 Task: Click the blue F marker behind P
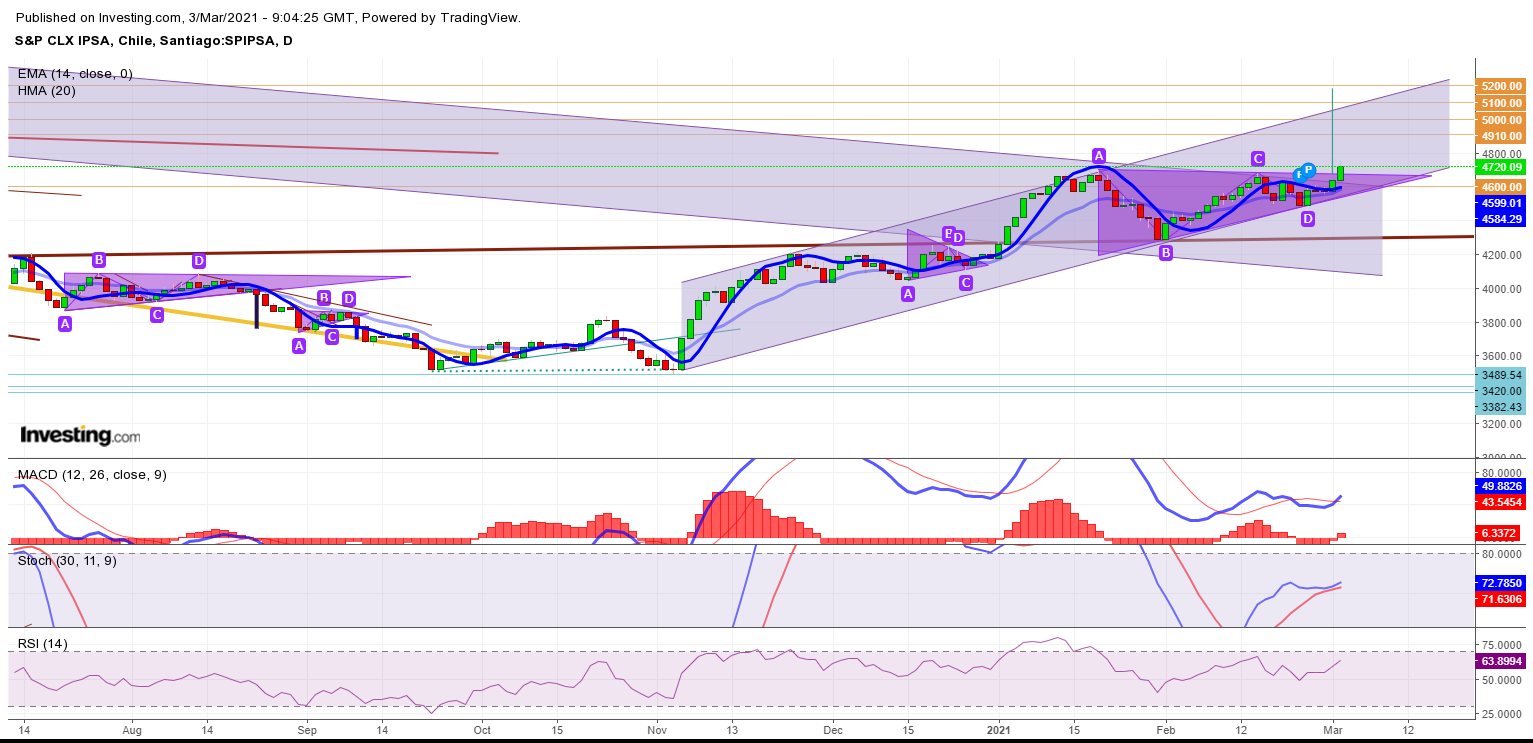pos(1298,175)
